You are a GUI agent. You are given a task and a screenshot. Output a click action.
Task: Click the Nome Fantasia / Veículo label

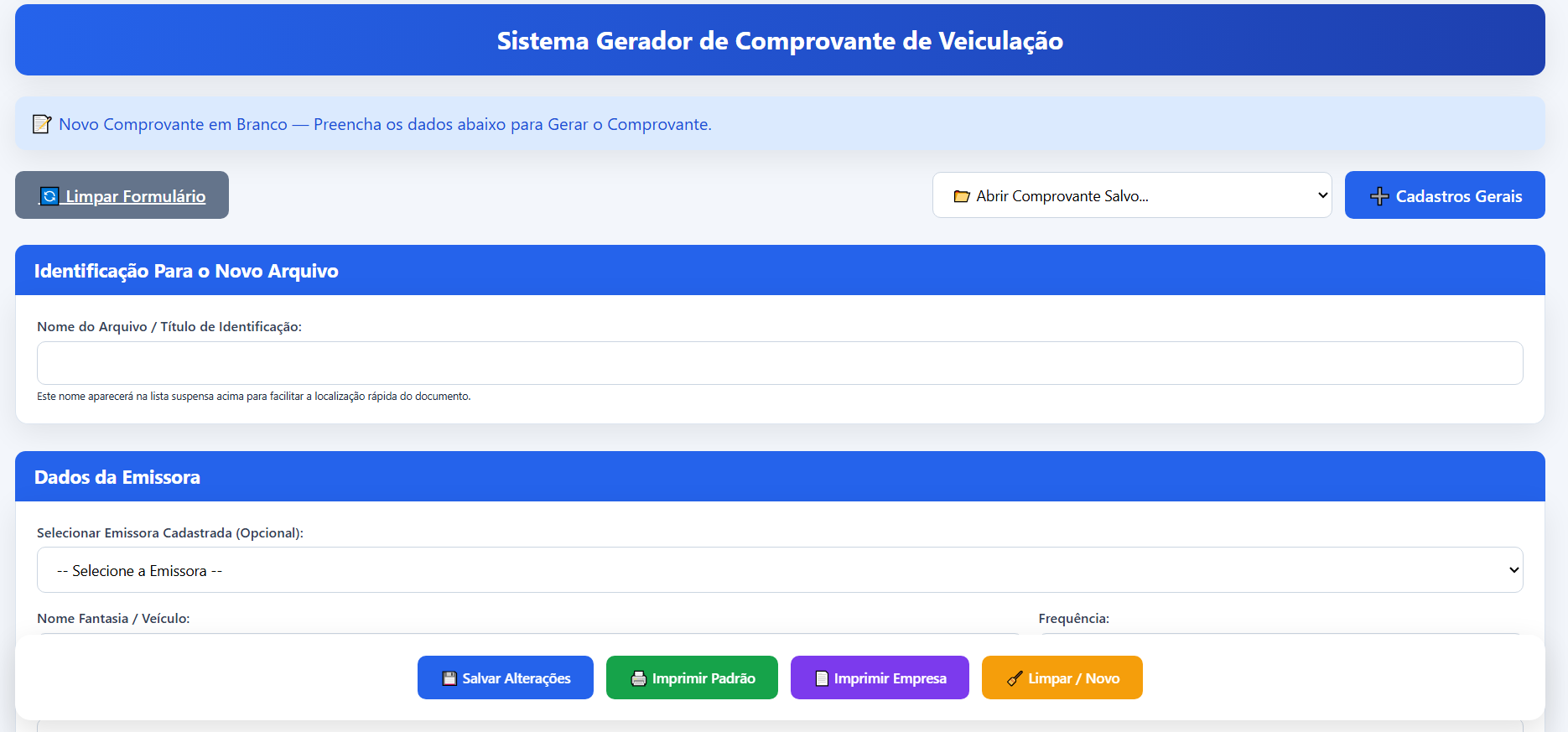pyautogui.click(x=113, y=618)
